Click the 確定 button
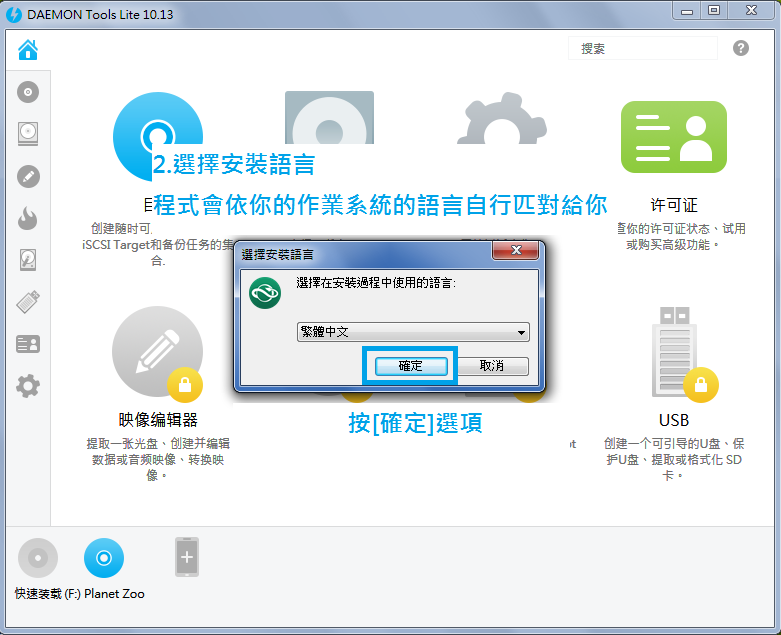 (x=410, y=366)
